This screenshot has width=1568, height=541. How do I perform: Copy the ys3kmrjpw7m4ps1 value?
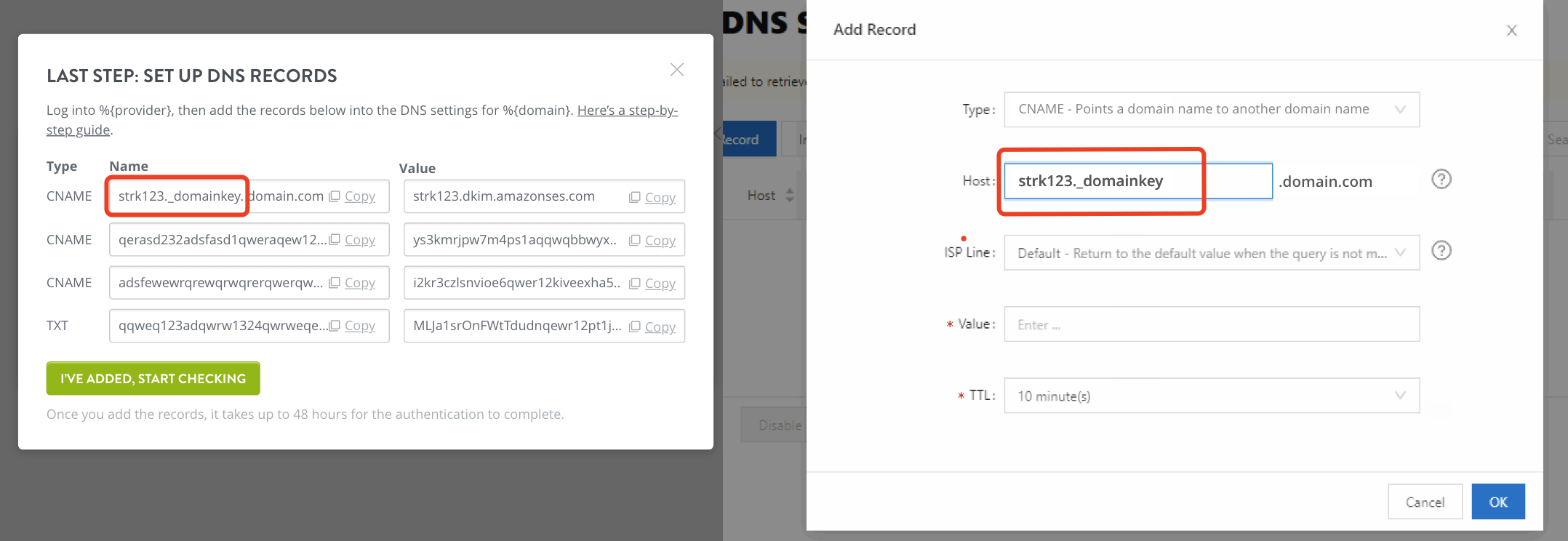coord(652,241)
